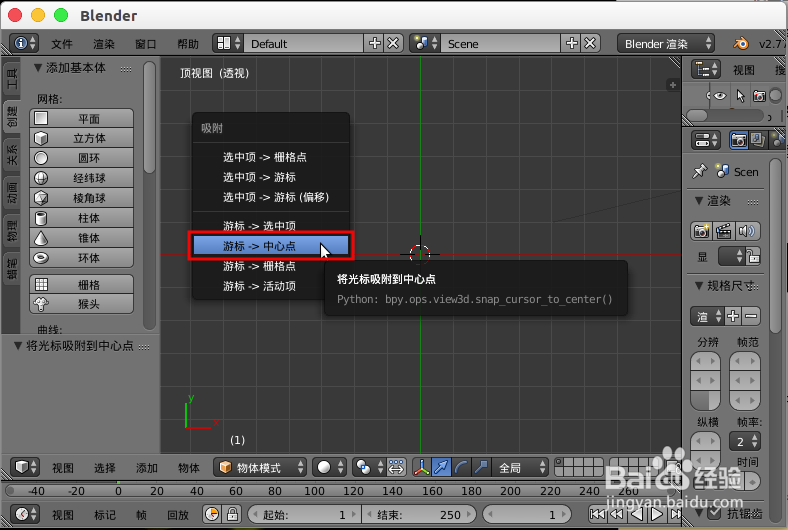Add a render preset with plus
This screenshot has height=530, width=788.
click(x=733, y=316)
